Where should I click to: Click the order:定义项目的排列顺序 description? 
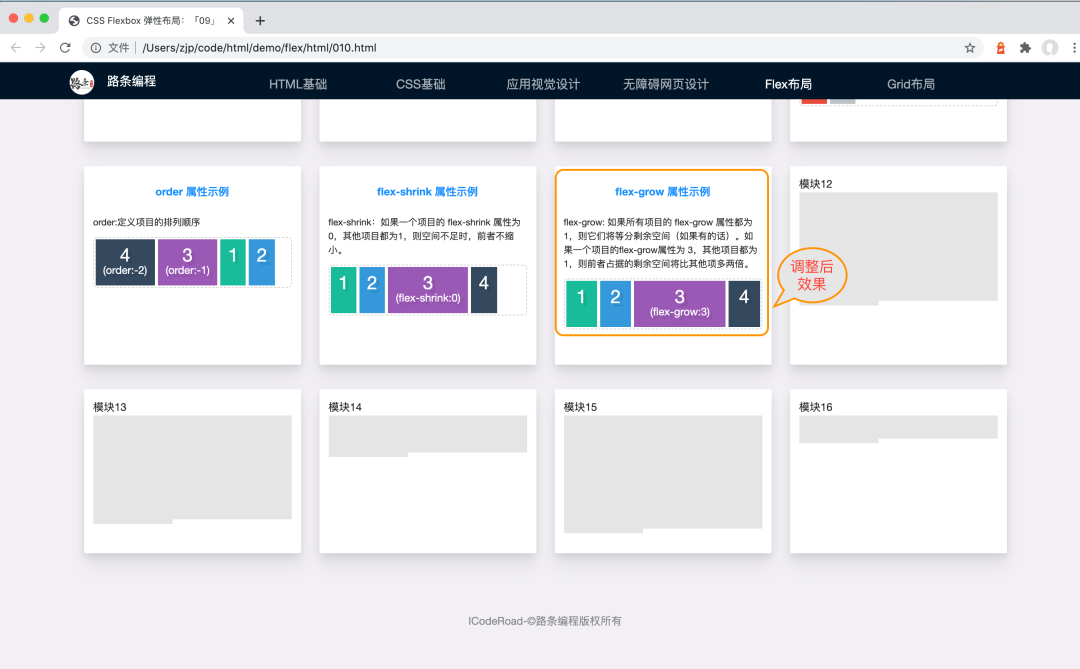point(147,222)
